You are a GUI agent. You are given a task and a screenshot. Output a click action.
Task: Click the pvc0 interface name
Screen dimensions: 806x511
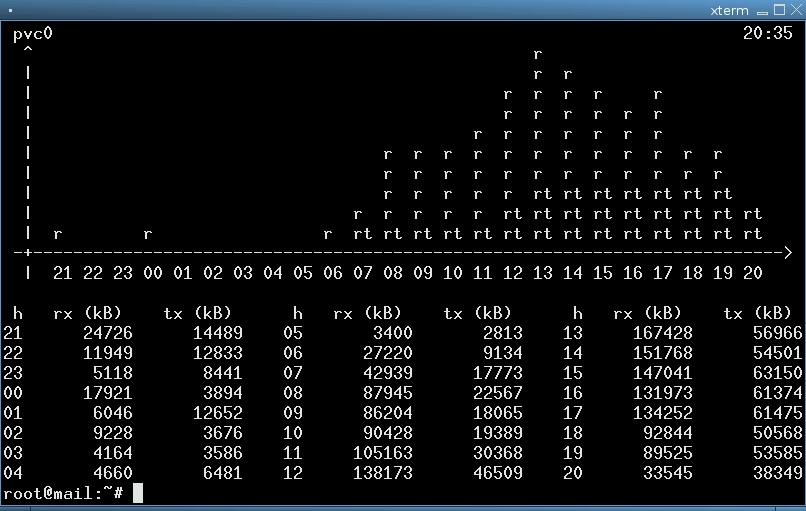(32, 33)
